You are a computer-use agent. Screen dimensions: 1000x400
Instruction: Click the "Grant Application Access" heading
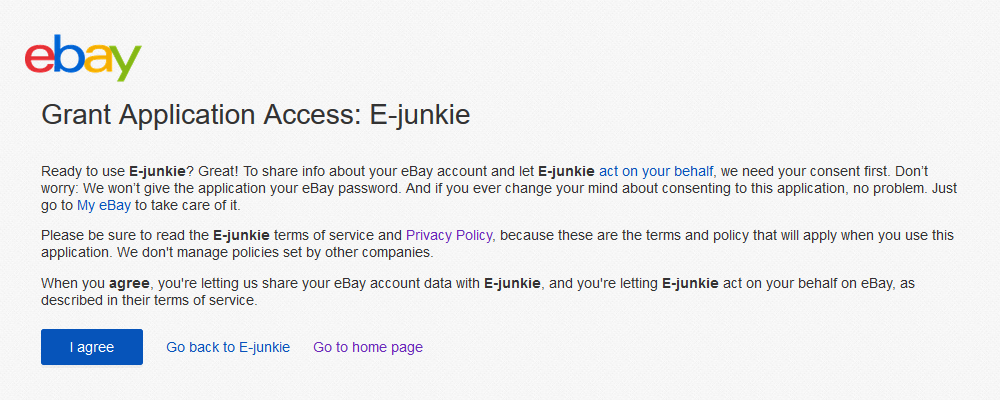coord(255,115)
